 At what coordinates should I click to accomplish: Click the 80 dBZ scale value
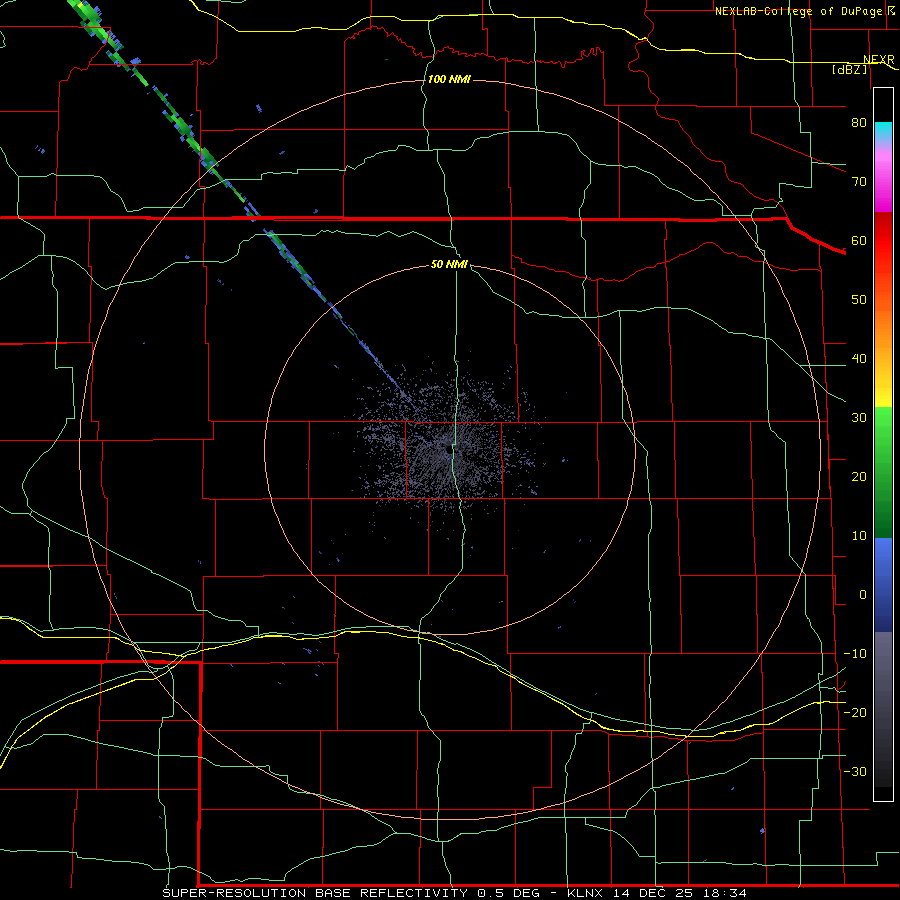coord(859,122)
